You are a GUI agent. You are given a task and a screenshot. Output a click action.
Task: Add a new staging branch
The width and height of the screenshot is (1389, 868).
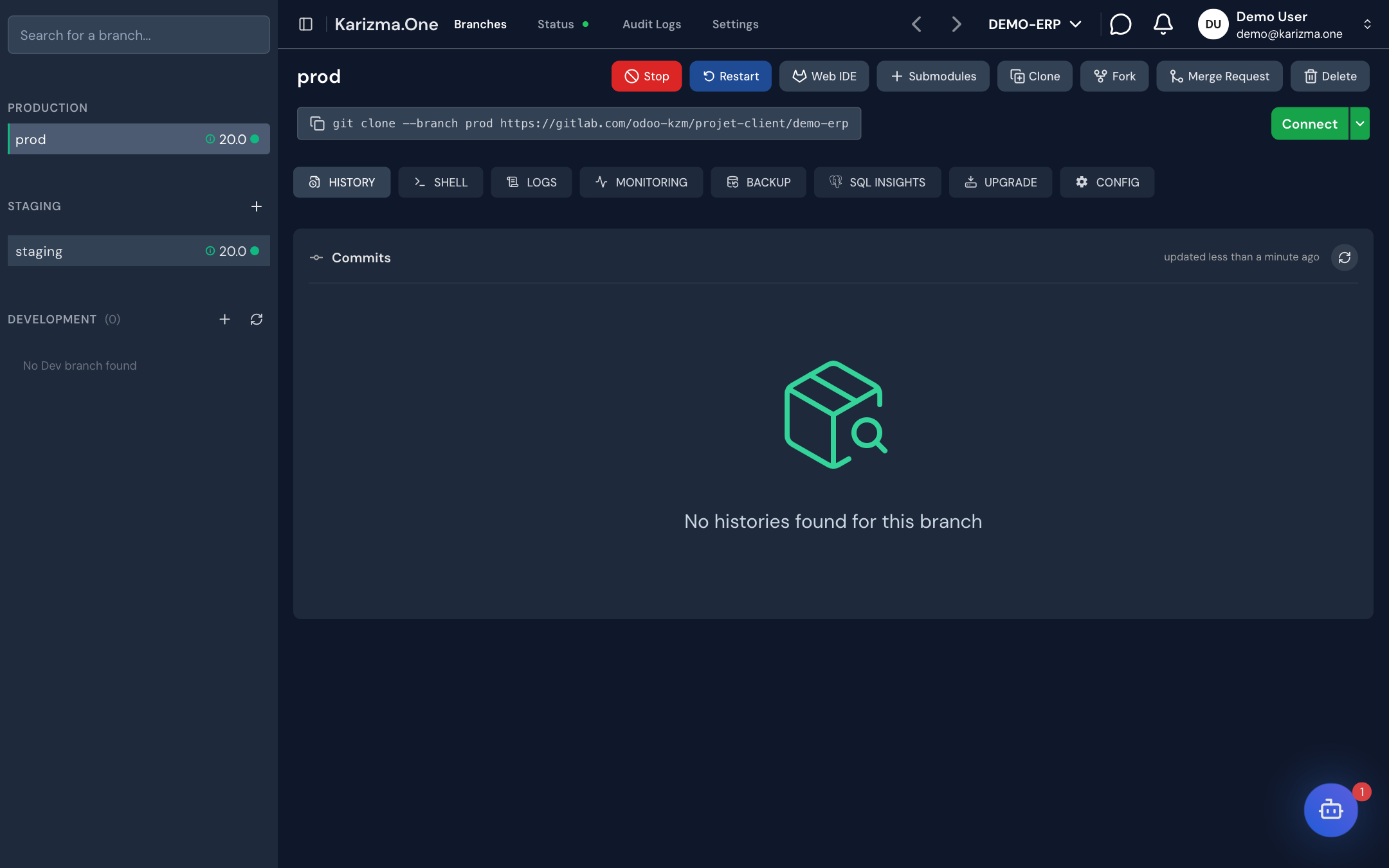point(257,206)
